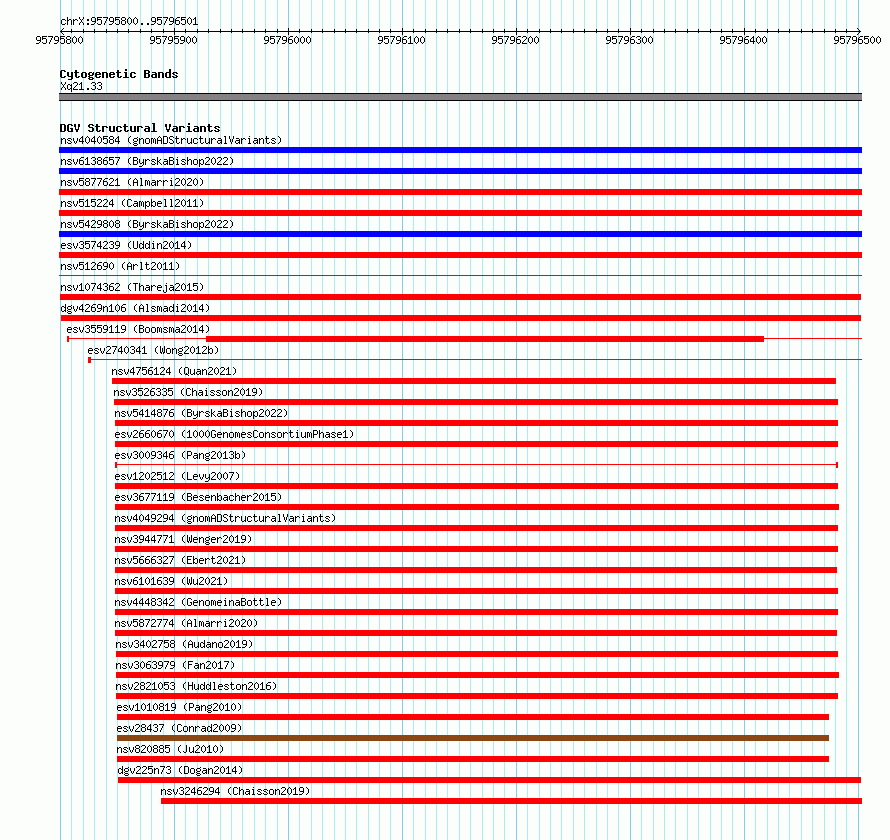Open variant nsv3944771 (Wenger2019)
The image size is (890, 840).
coord(183,539)
